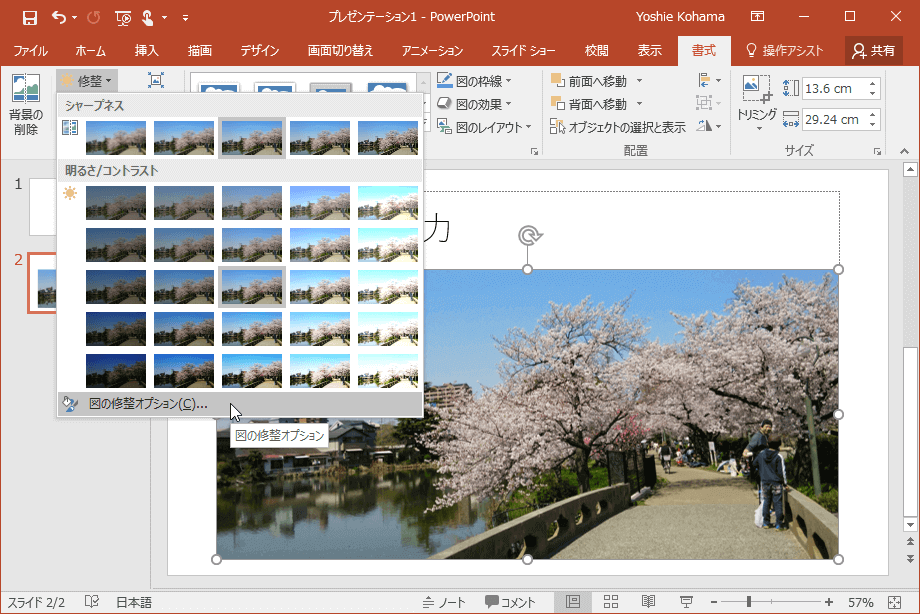Image resolution: width=920 pixels, height=614 pixels.
Task: Toggle the Comments (コメント) pane
Action: [x=511, y=601]
